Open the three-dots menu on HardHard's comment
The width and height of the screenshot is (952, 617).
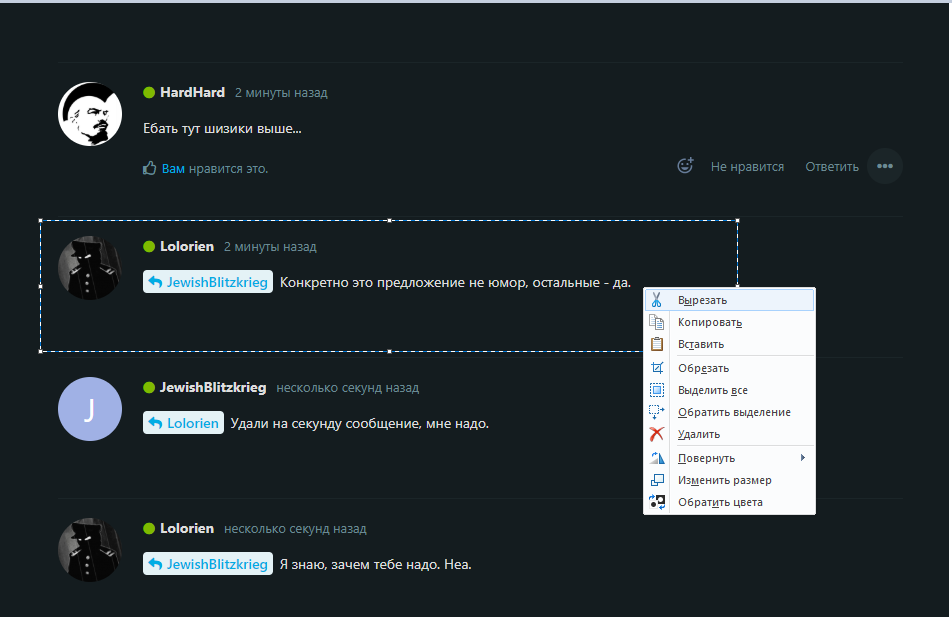[x=885, y=166]
